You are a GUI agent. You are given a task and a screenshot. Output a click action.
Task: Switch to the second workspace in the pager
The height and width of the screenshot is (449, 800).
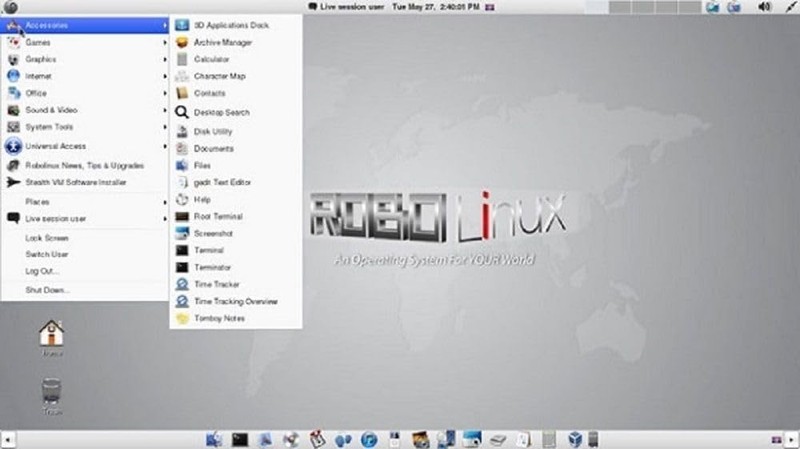coord(620,7)
